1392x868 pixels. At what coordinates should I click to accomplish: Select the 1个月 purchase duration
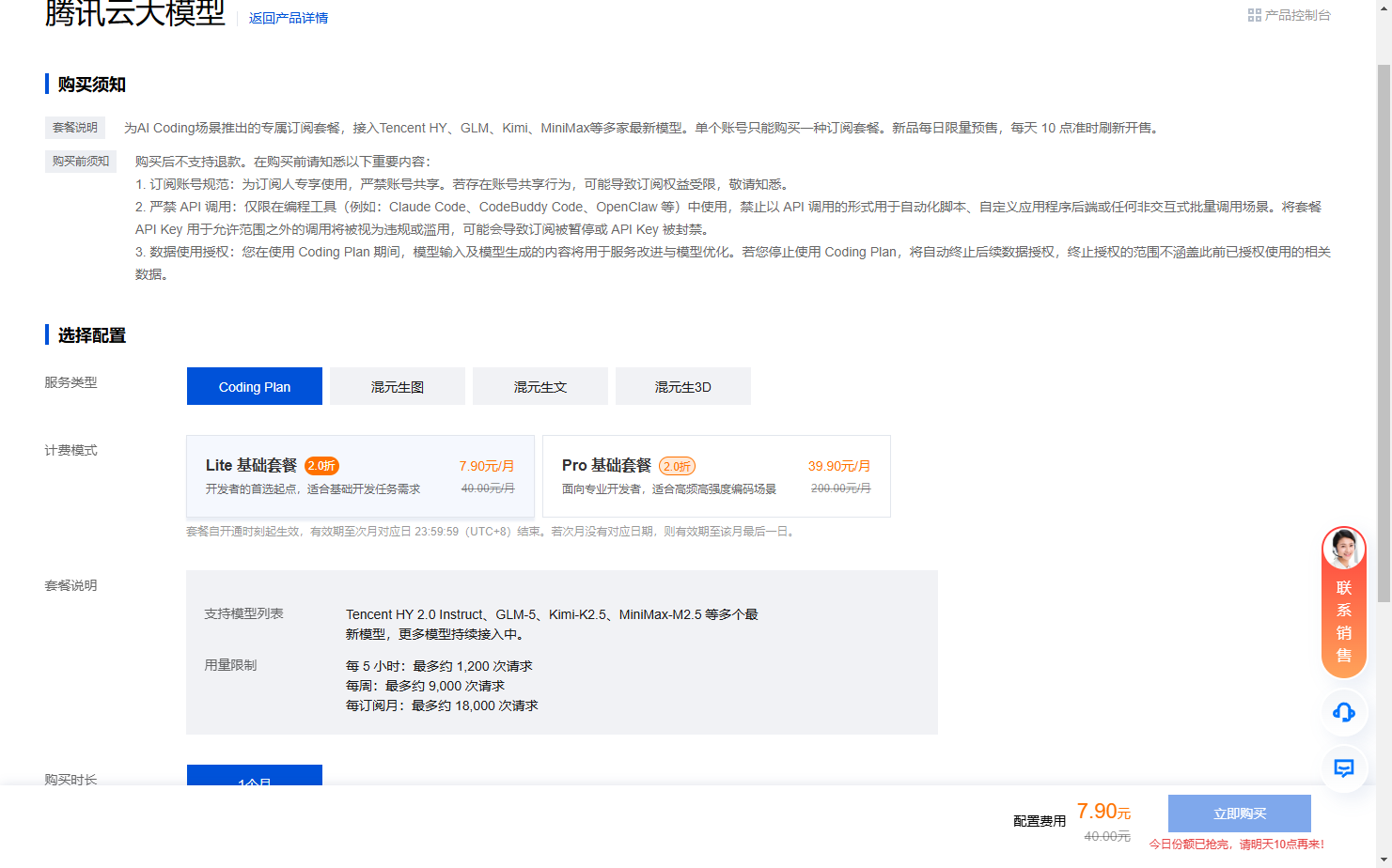tap(254, 776)
